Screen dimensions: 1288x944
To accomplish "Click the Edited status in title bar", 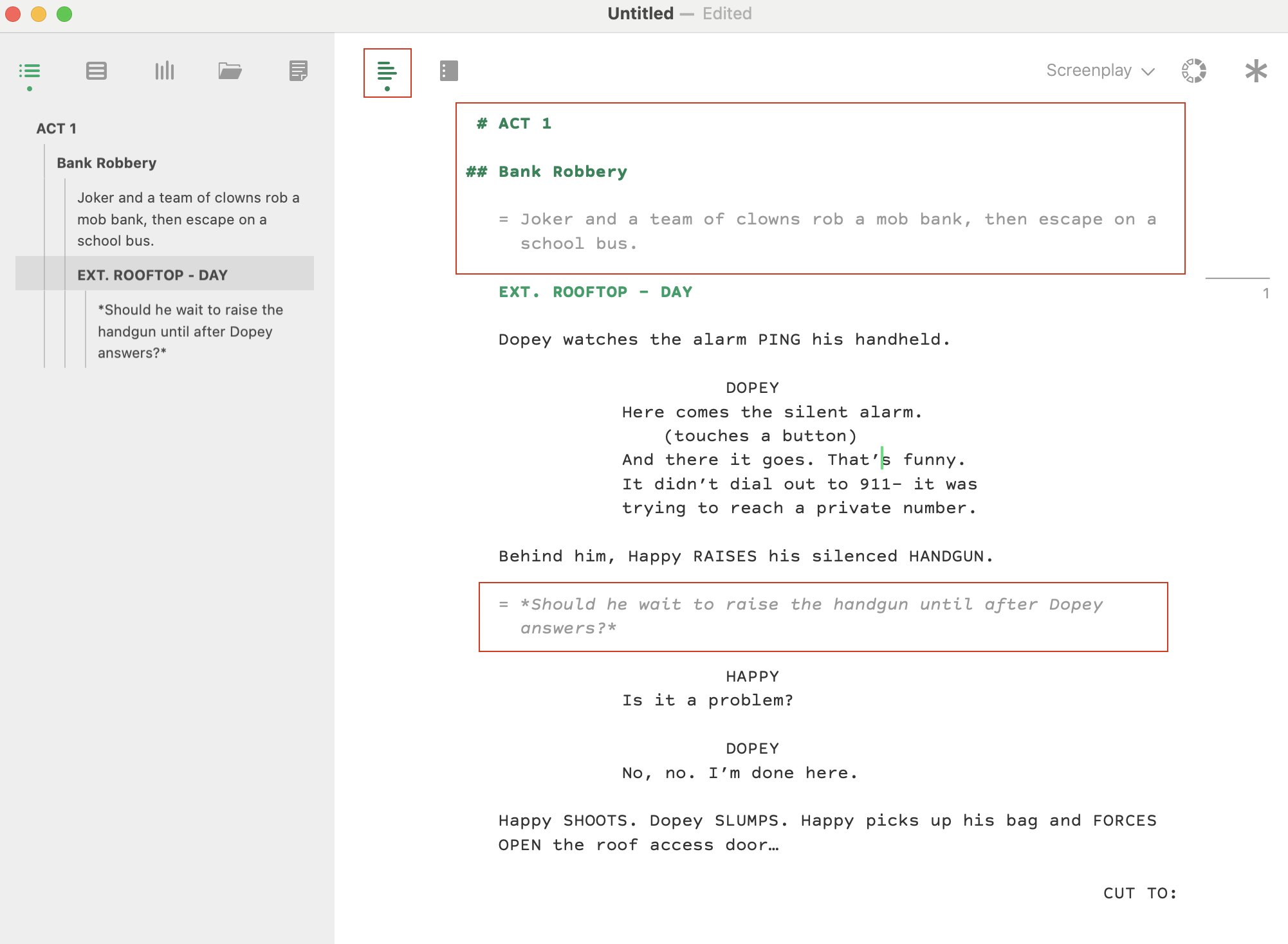I will pyautogui.click(x=727, y=14).
